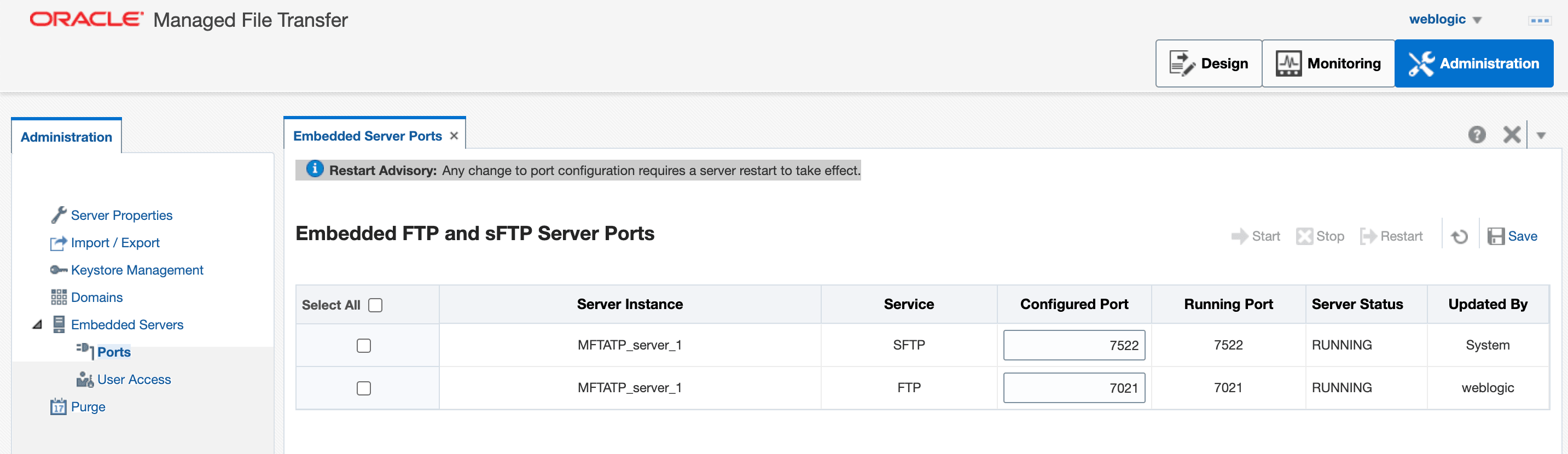The height and width of the screenshot is (454, 1568).
Task: Click the Design pencil icon
Action: tap(1182, 63)
